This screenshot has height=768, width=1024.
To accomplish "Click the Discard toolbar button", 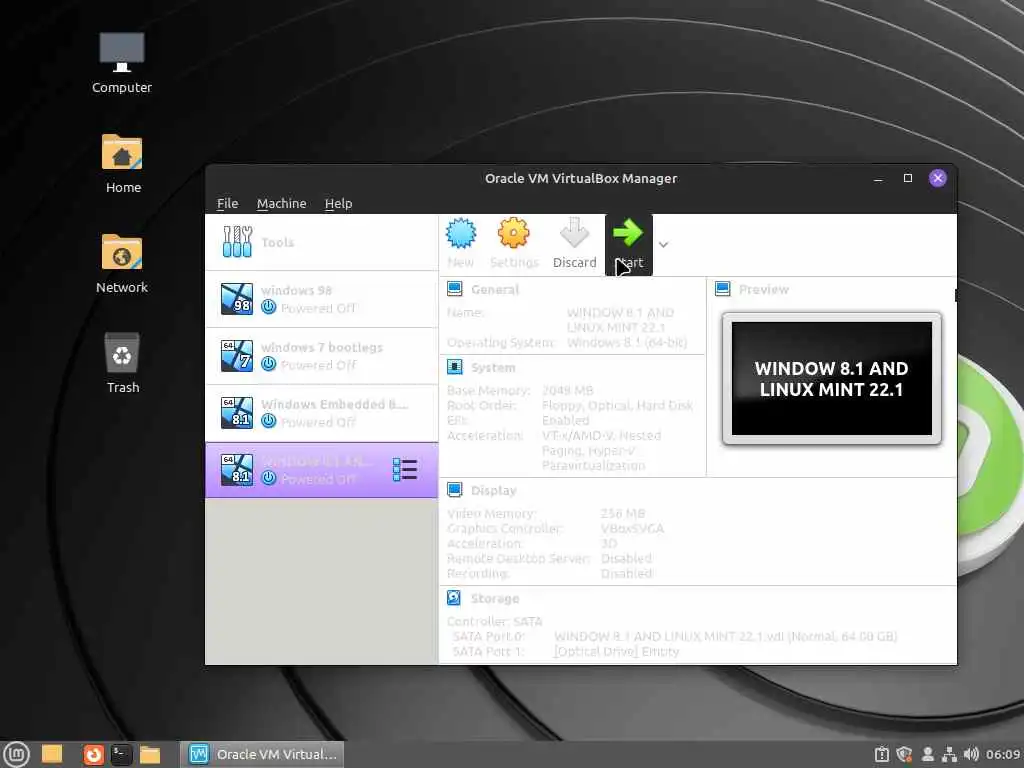I will pyautogui.click(x=575, y=244).
